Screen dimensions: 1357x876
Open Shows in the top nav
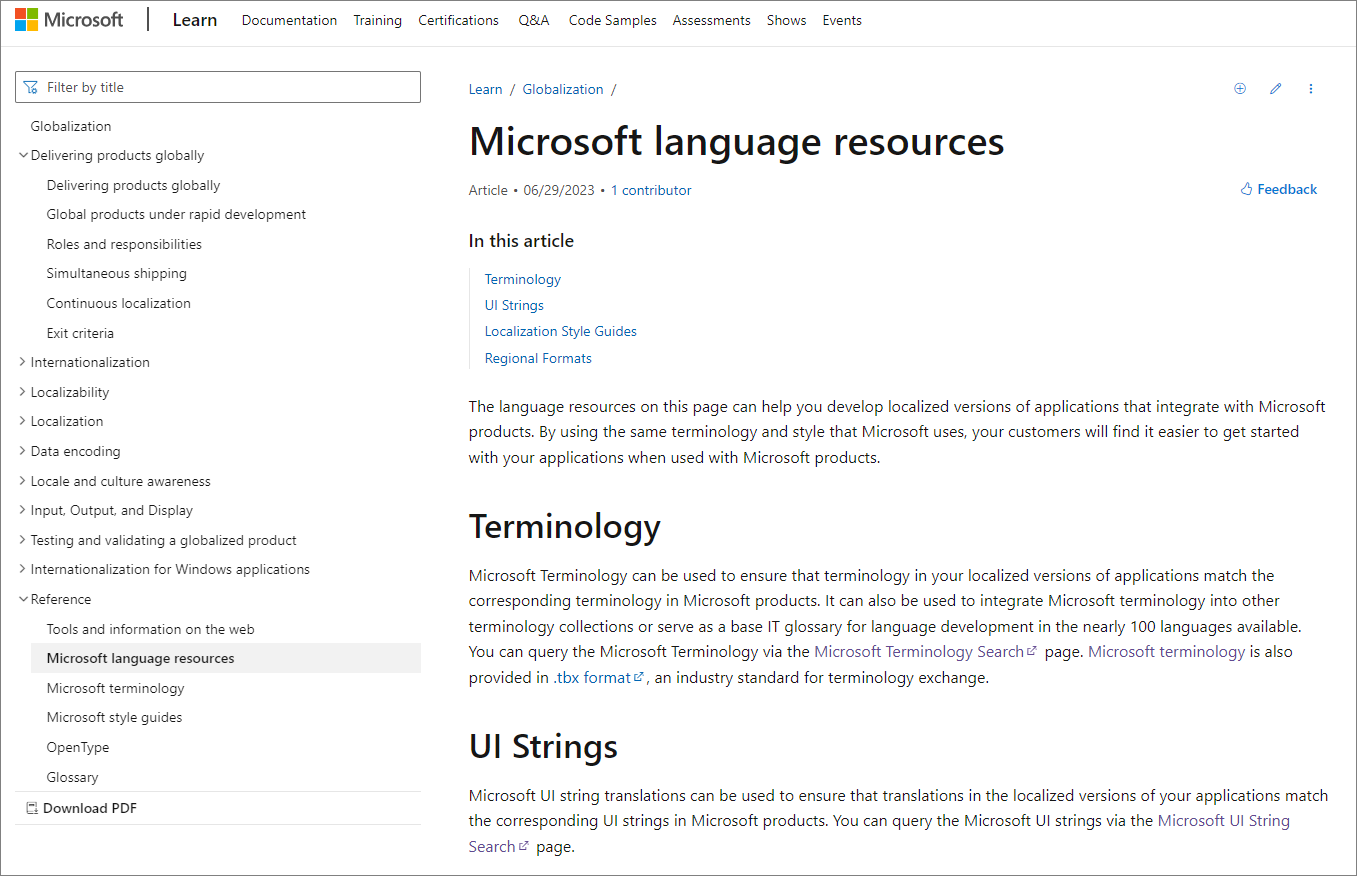point(787,20)
